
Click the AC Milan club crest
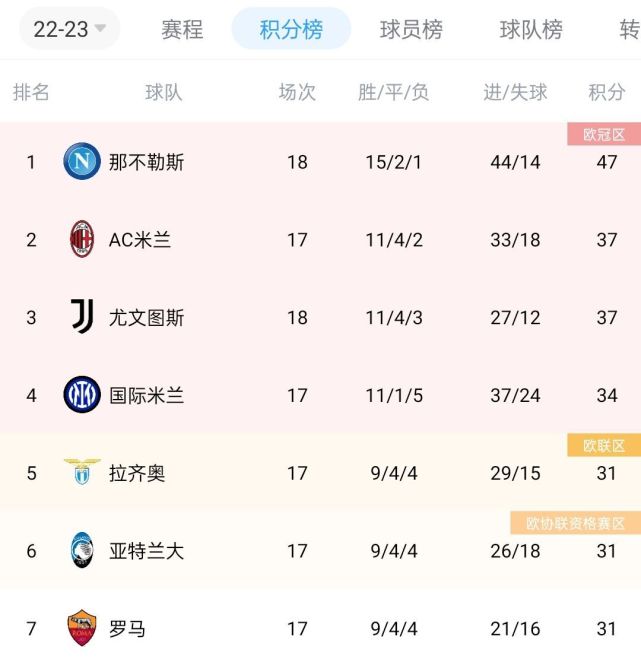[82, 240]
